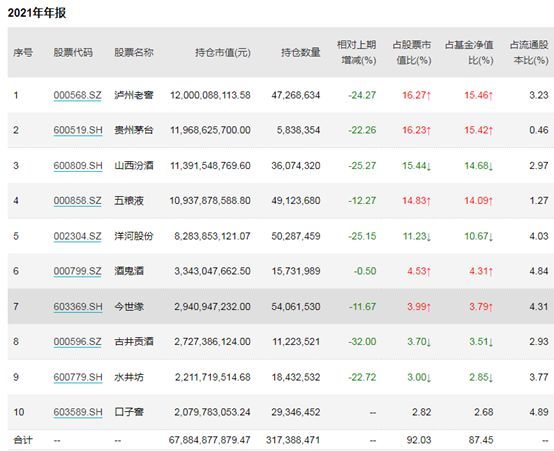Select the 2021年年报 title

click(x=37, y=13)
